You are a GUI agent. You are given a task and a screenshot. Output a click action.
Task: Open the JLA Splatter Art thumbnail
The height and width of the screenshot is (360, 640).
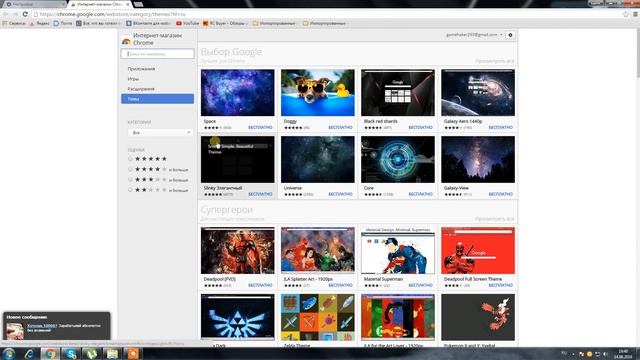tap(318, 251)
